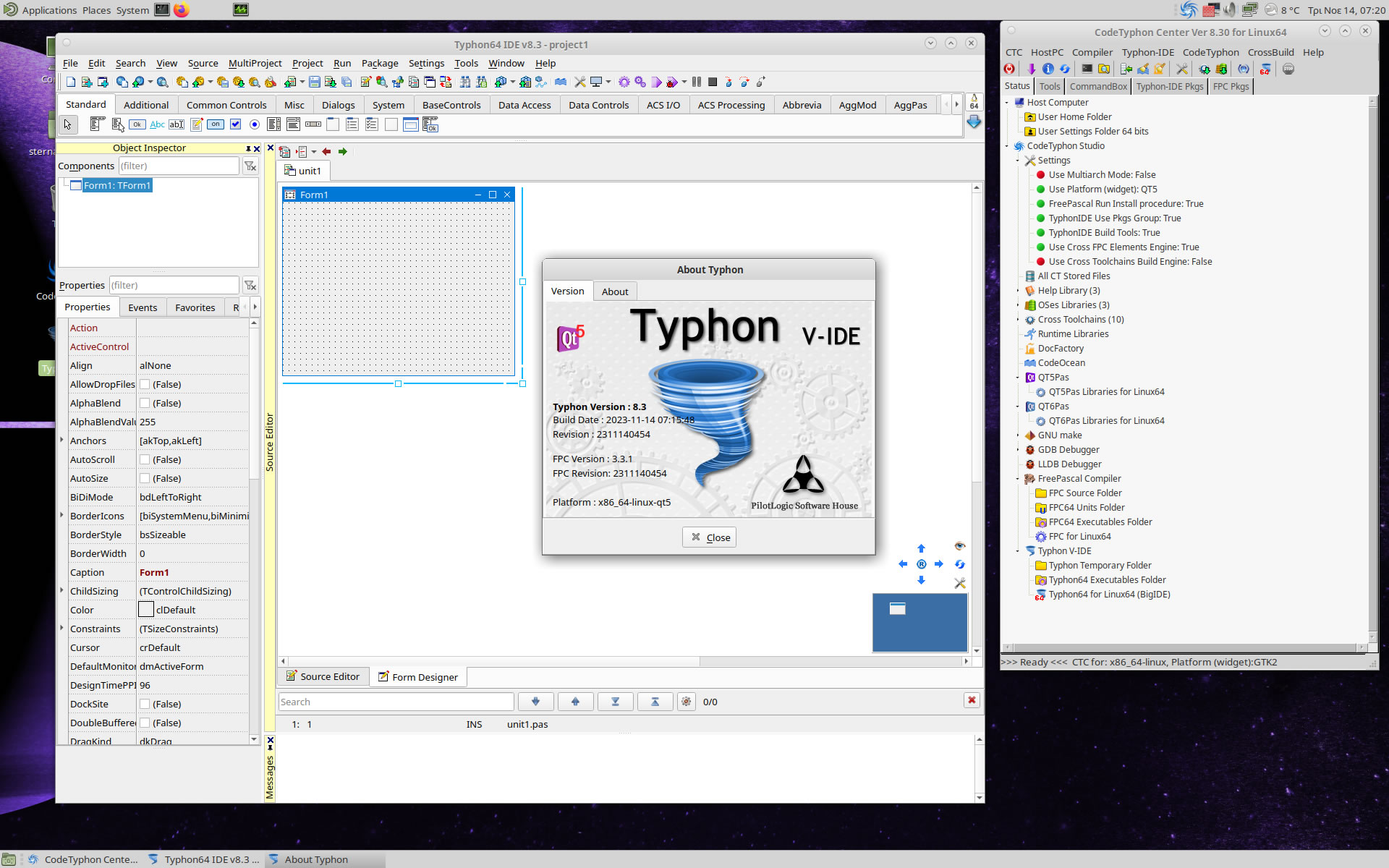Toggle the DockSite checkbox
The height and width of the screenshot is (868, 1389).
[x=145, y=704]
